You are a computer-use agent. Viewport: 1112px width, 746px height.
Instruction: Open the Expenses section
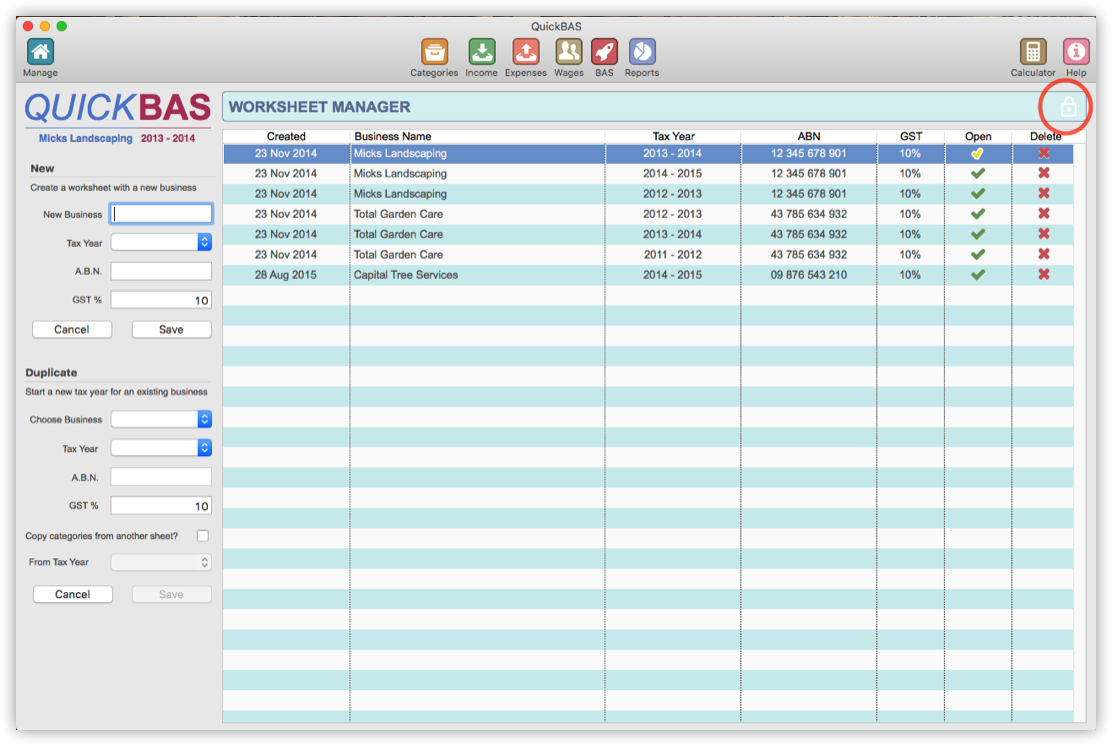point(525,53)
